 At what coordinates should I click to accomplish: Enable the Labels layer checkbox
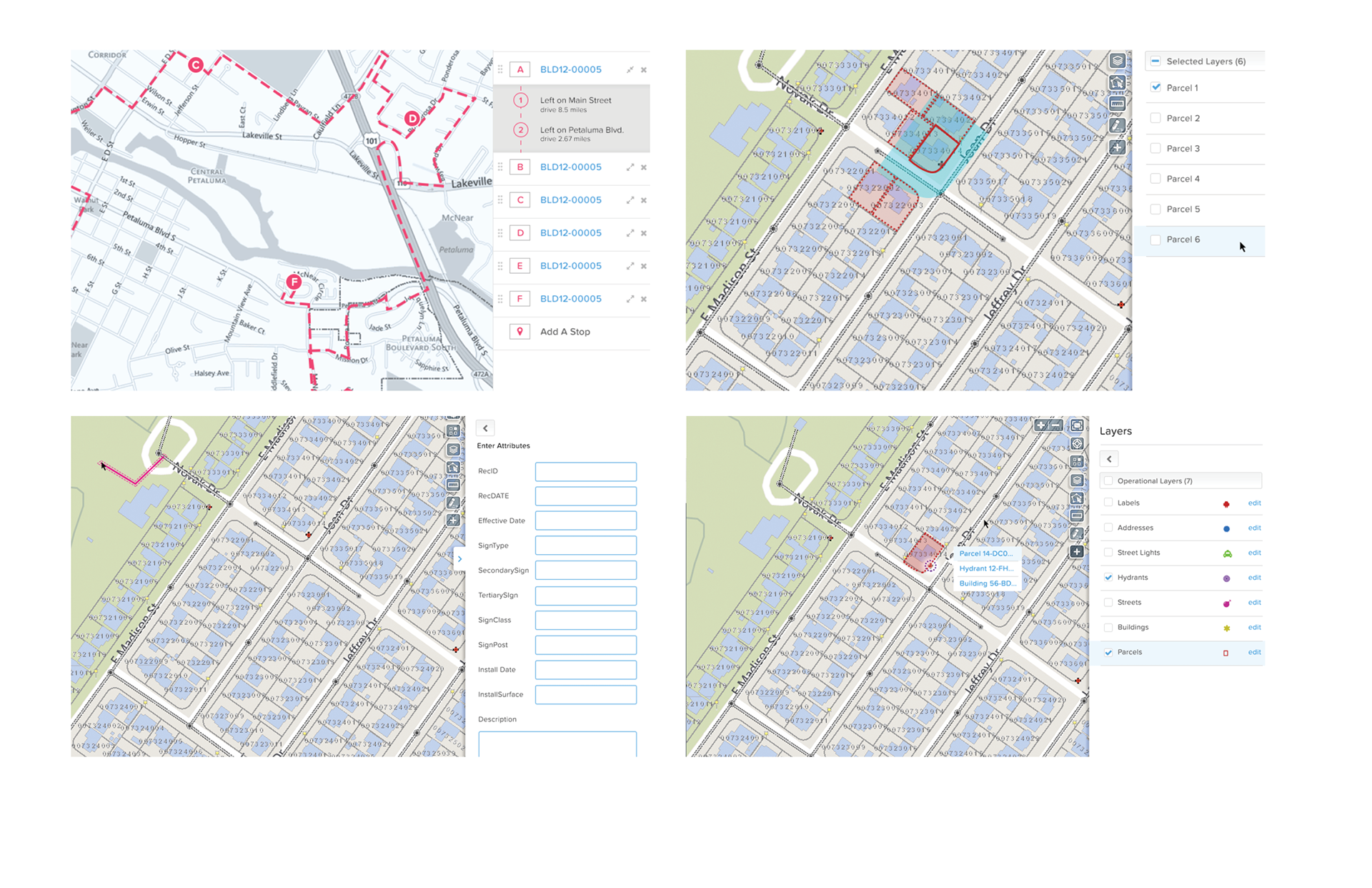[1108, 503]
